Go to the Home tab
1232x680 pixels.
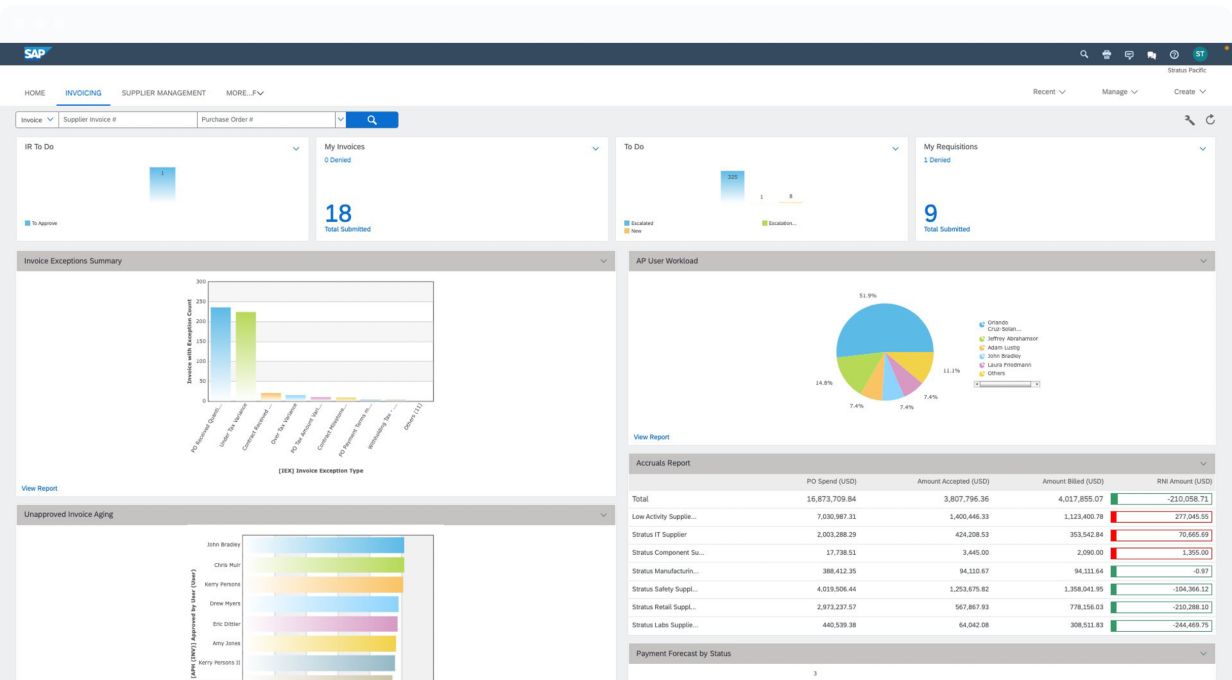pos(35,92)
